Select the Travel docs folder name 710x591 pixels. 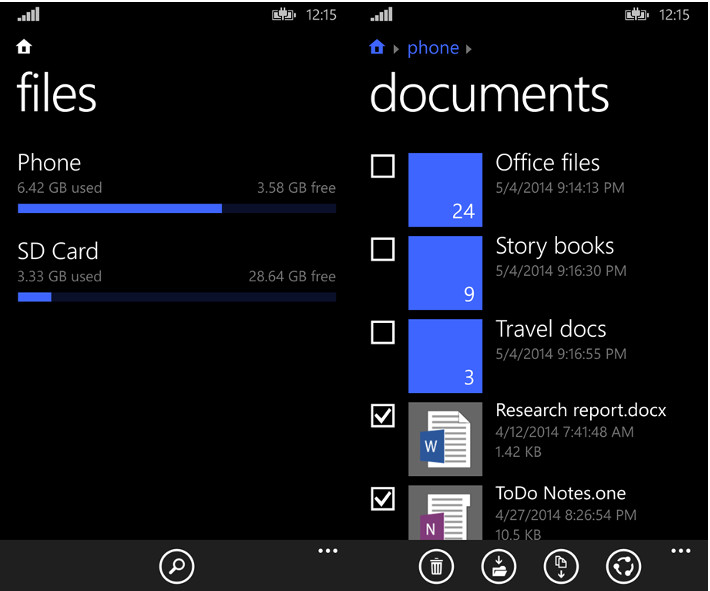point(551,329)
